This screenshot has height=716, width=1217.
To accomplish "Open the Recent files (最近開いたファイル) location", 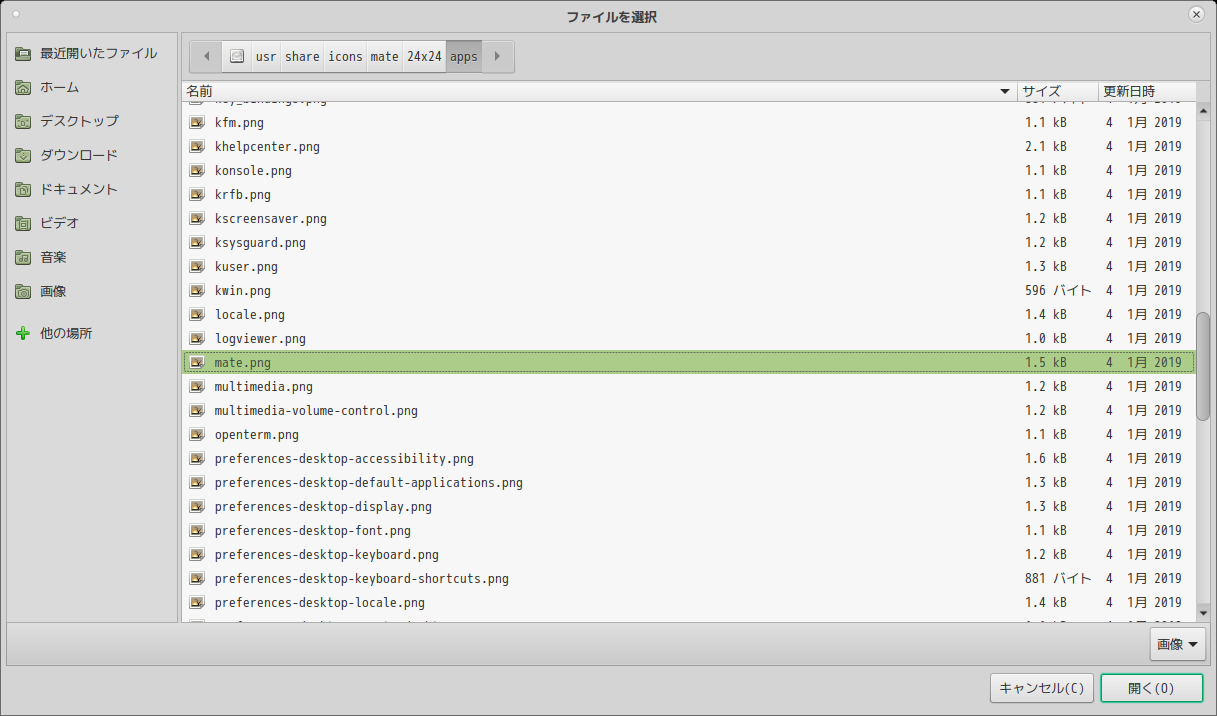I will [x=86, y=53].
